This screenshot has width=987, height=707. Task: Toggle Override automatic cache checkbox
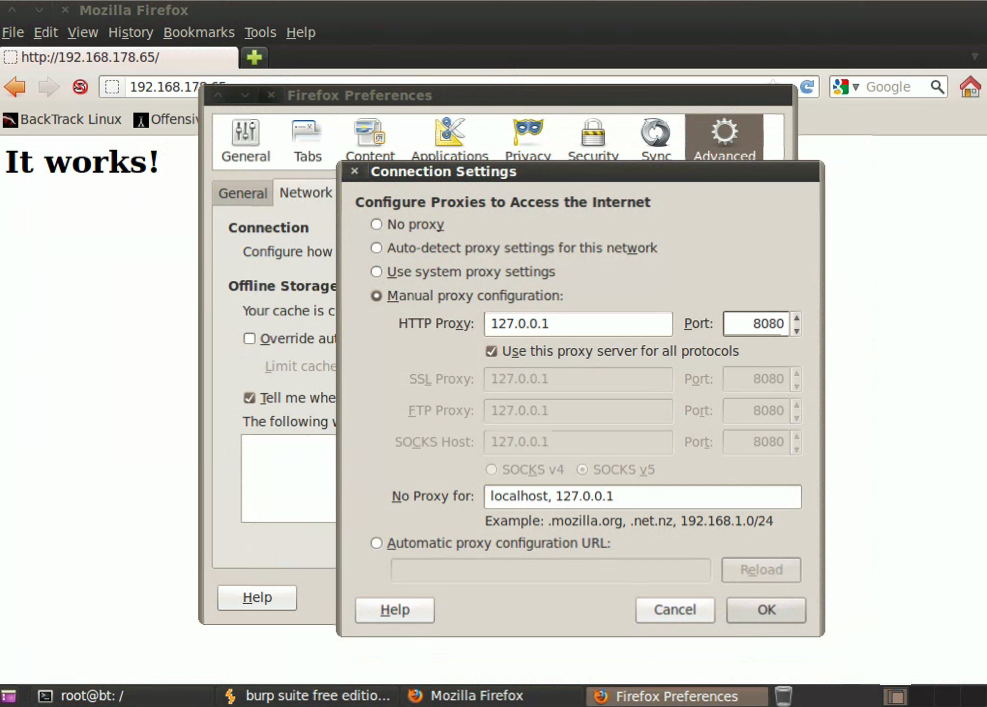[x=249, y=339]
